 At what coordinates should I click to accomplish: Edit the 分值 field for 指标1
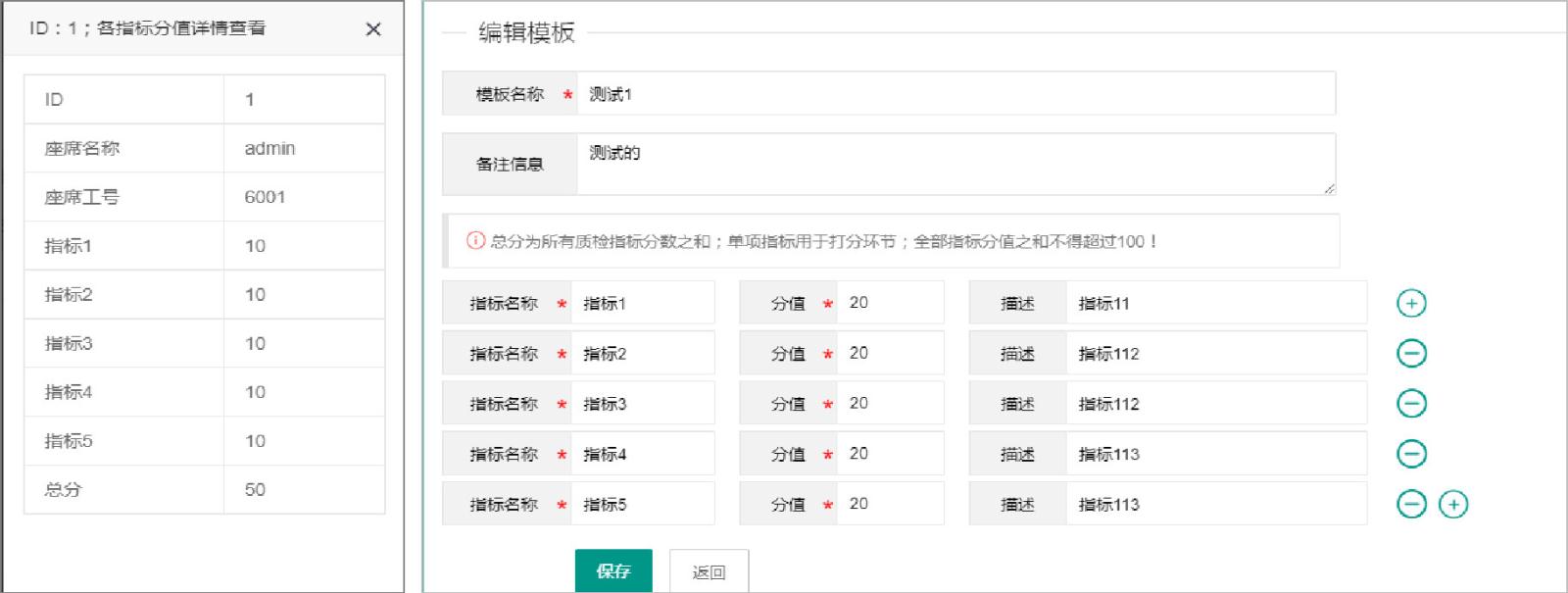(x=889, y=303)
